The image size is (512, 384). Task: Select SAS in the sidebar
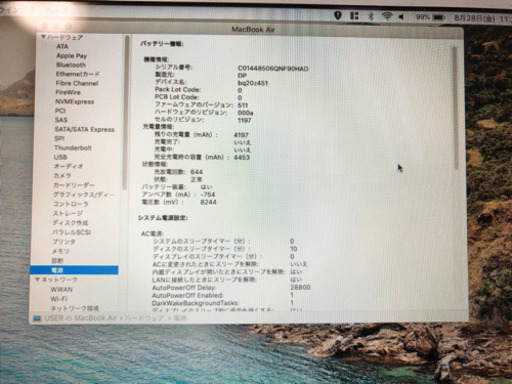(61, 120)
